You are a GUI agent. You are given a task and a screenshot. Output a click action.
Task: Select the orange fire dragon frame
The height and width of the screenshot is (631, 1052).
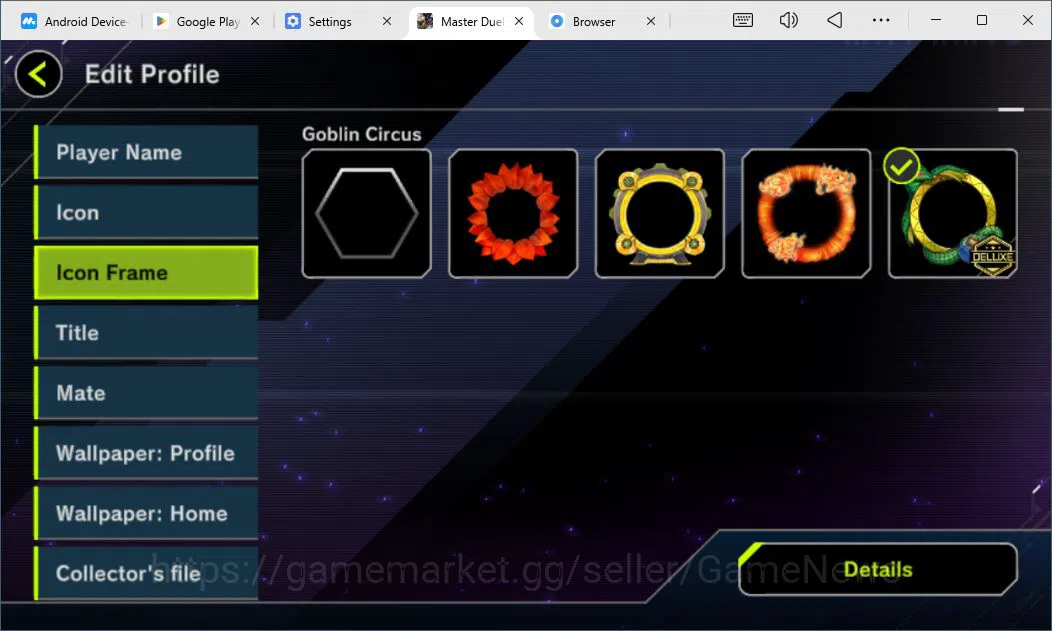point(806,213)
